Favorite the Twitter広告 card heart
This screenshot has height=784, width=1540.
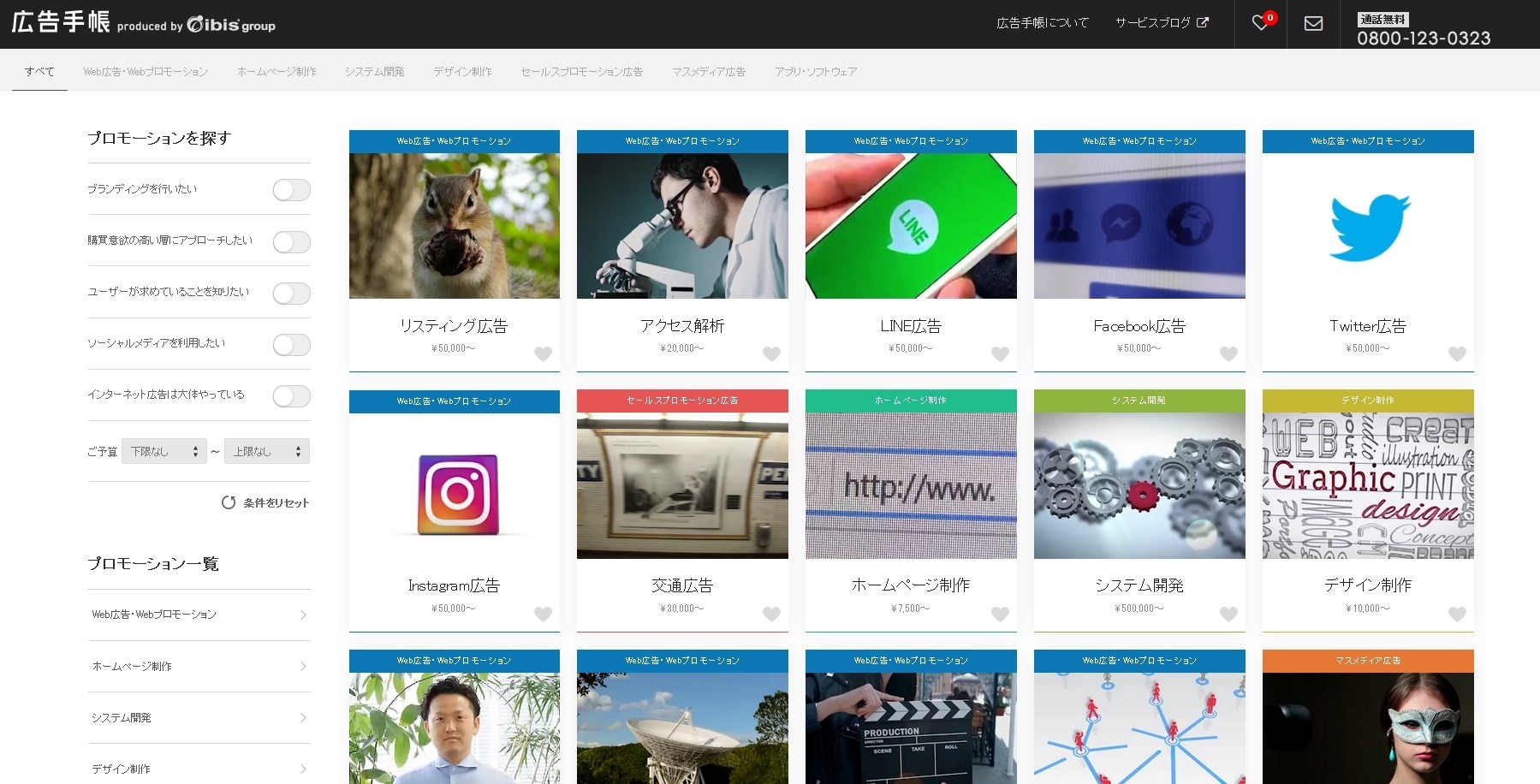point(1457,353)
